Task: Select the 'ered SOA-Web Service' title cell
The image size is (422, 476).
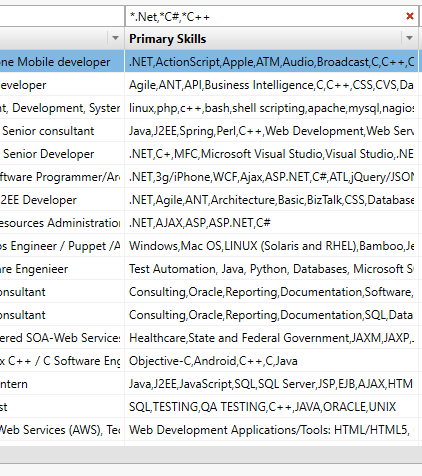Action: pyautogui.click(x=62, y=338)
